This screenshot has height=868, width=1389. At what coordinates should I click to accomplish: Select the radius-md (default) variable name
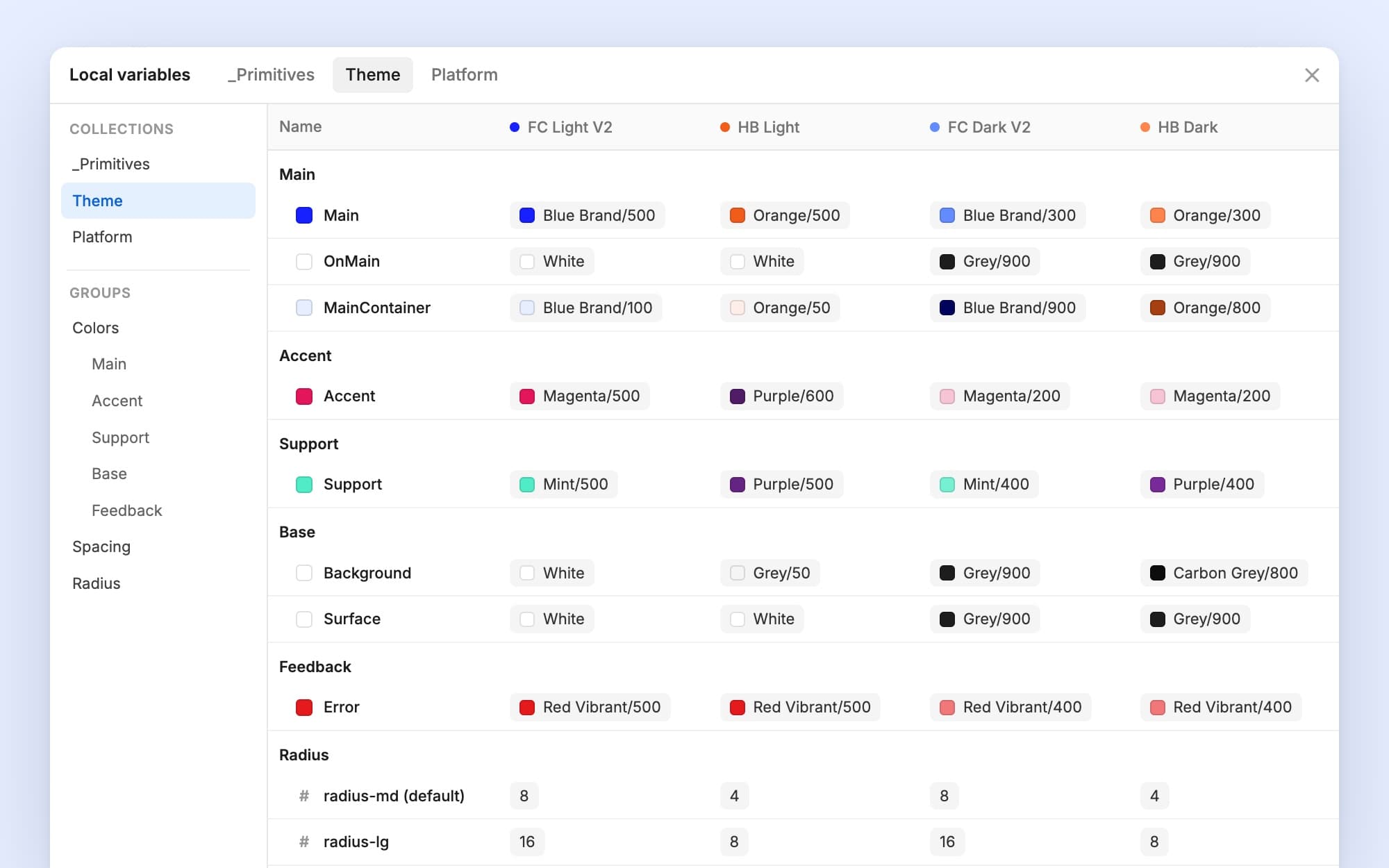tap(394, 796)
